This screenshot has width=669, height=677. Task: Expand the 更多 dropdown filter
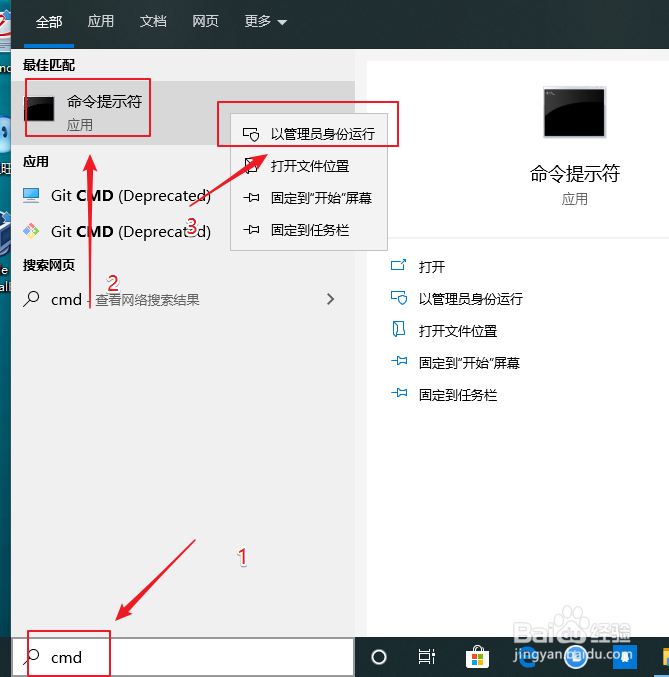[x=265, y=21]
